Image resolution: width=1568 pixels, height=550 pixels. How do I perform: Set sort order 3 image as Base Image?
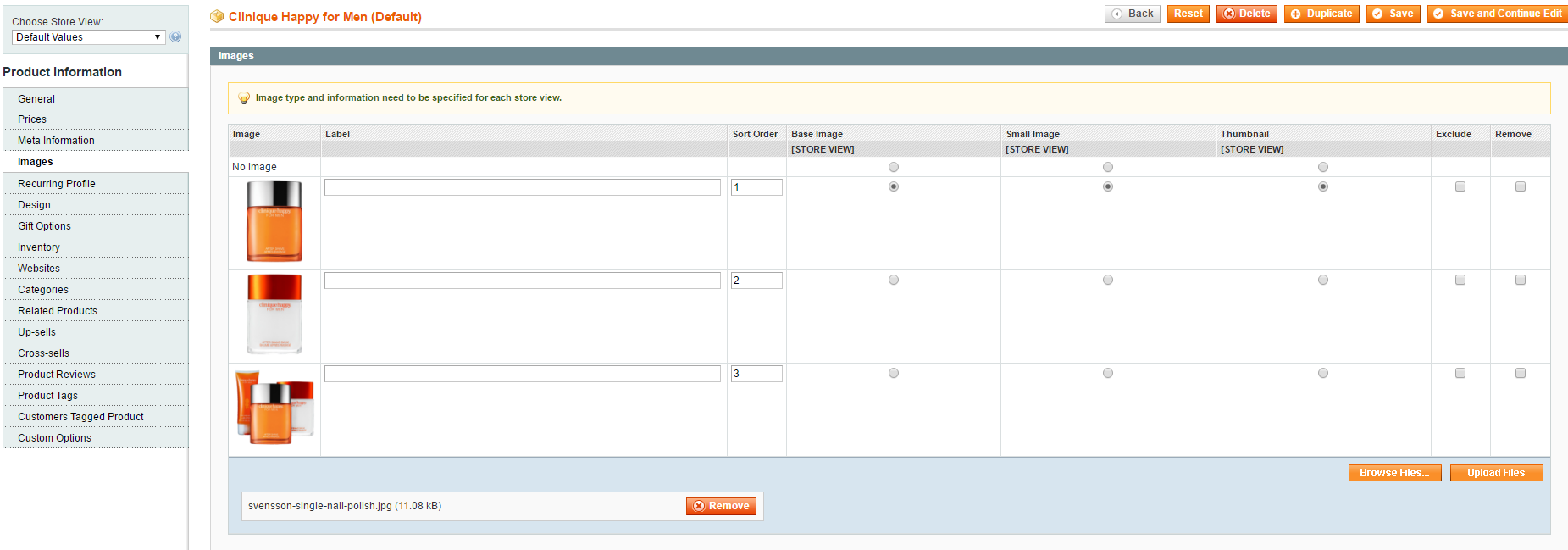[x=894, y=373]
